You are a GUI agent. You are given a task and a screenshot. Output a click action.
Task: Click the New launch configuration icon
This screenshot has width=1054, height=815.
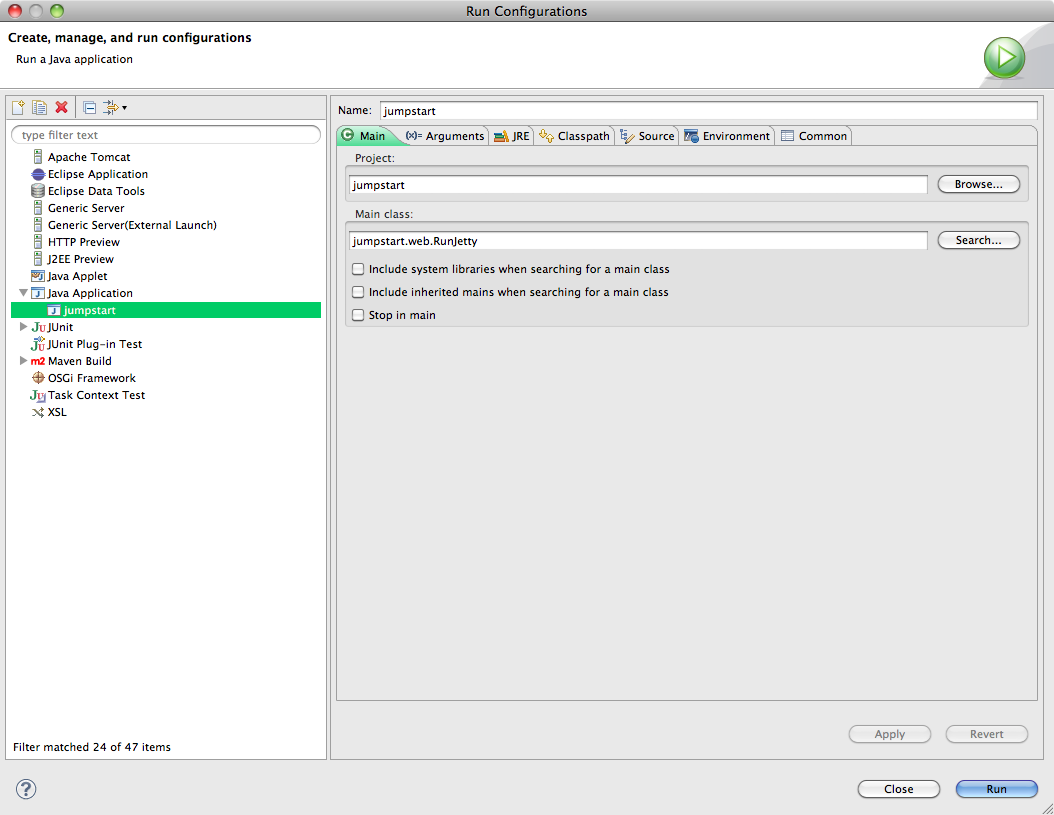(x=18, y=108)
